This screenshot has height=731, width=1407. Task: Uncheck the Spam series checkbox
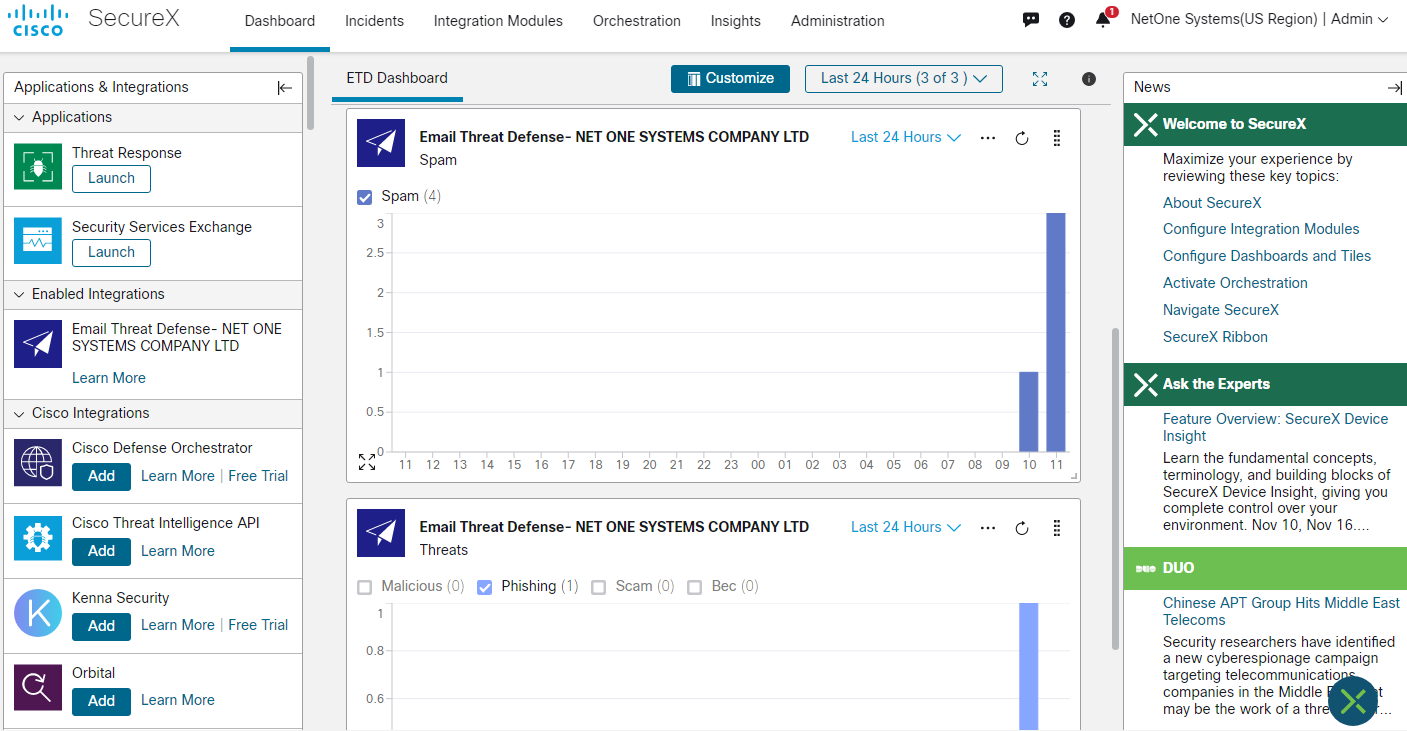(x=365, y=197)
